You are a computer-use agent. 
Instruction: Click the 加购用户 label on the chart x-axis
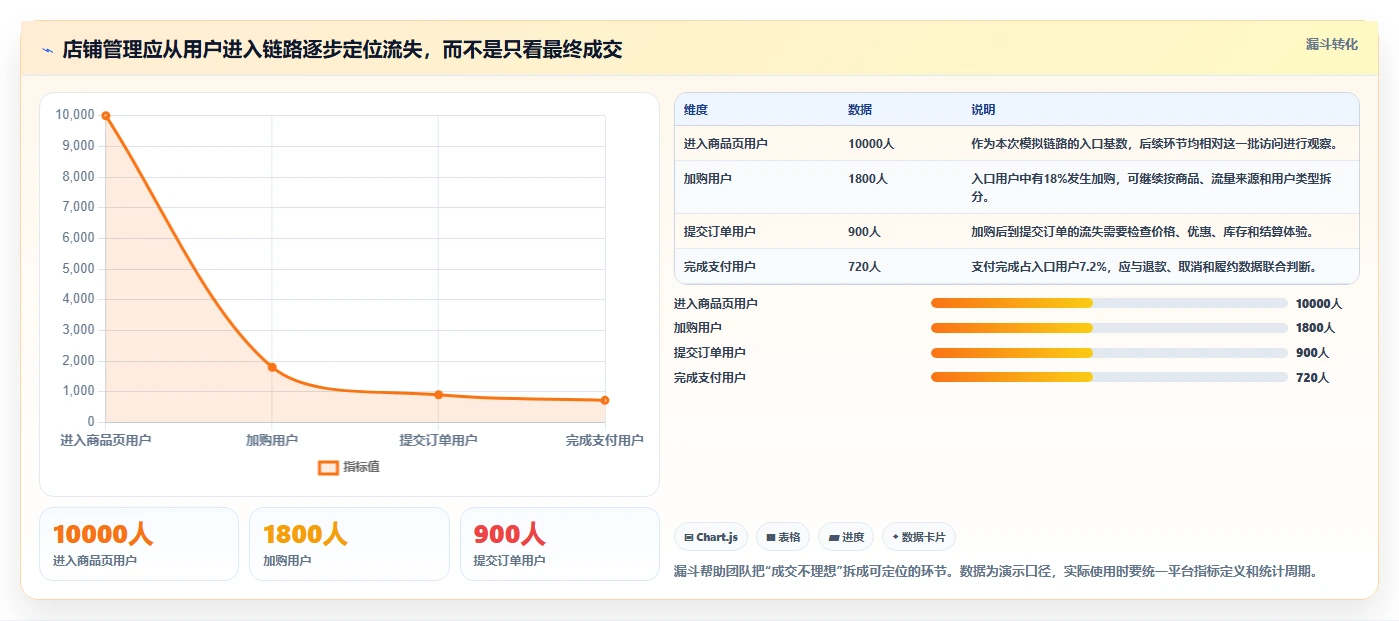click(x=272, y=440)
